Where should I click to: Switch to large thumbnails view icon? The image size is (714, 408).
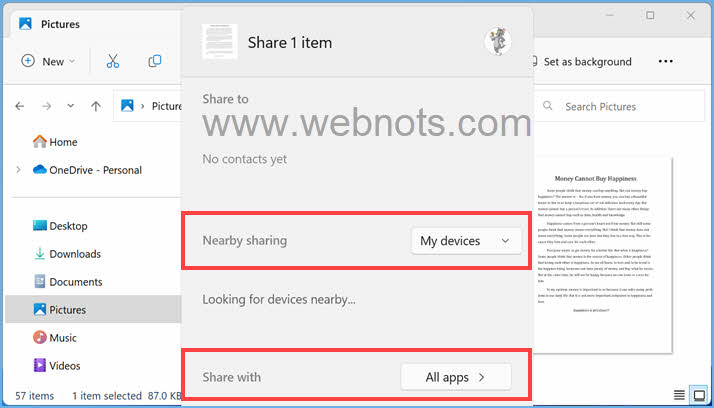click(x=700, y=396)
